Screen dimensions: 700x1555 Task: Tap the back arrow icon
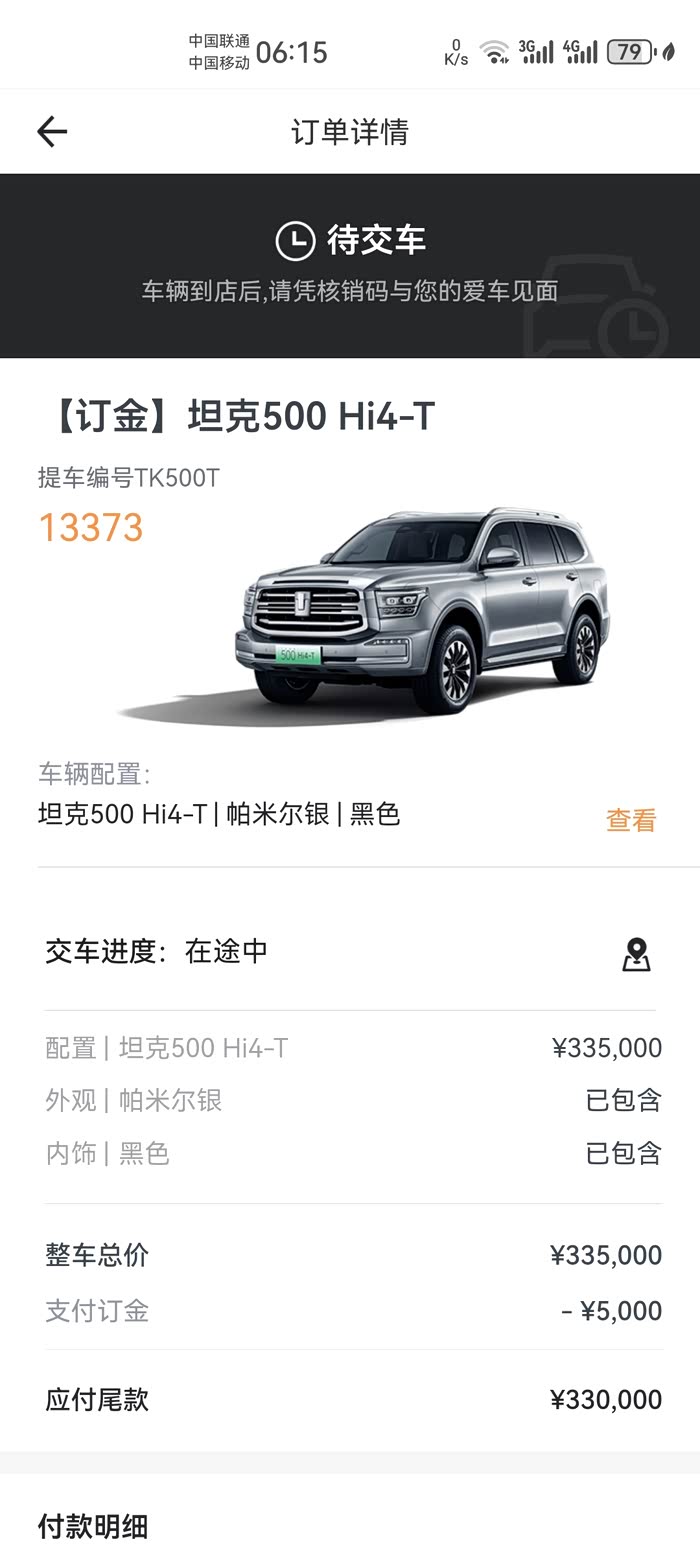coord(52,131)
